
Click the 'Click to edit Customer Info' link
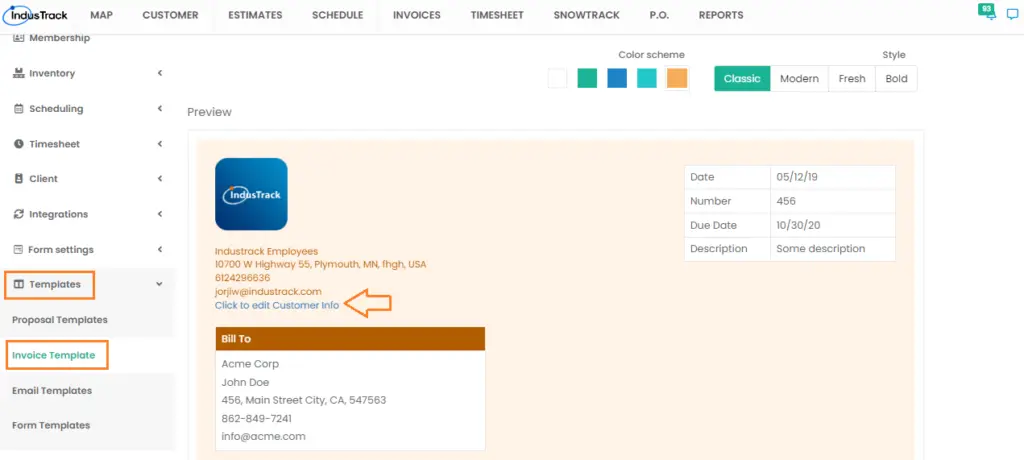coord(277,305)
